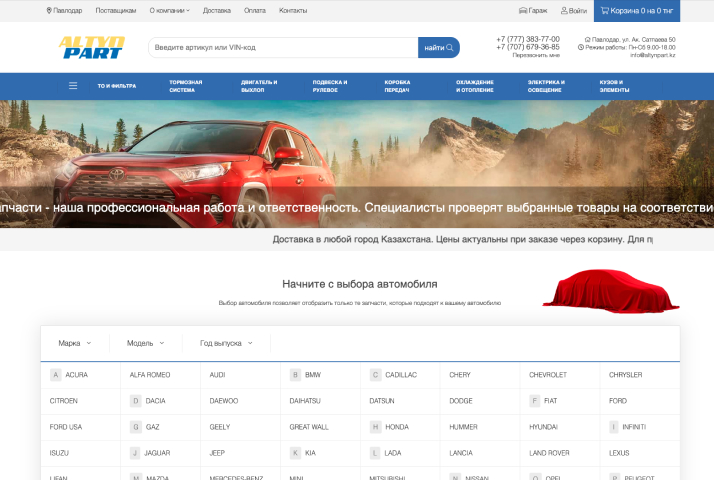Click the Павлодар location pin
The width and height of the screenshot is (714, 480).
pyautogui.click(x=49, y=10)
